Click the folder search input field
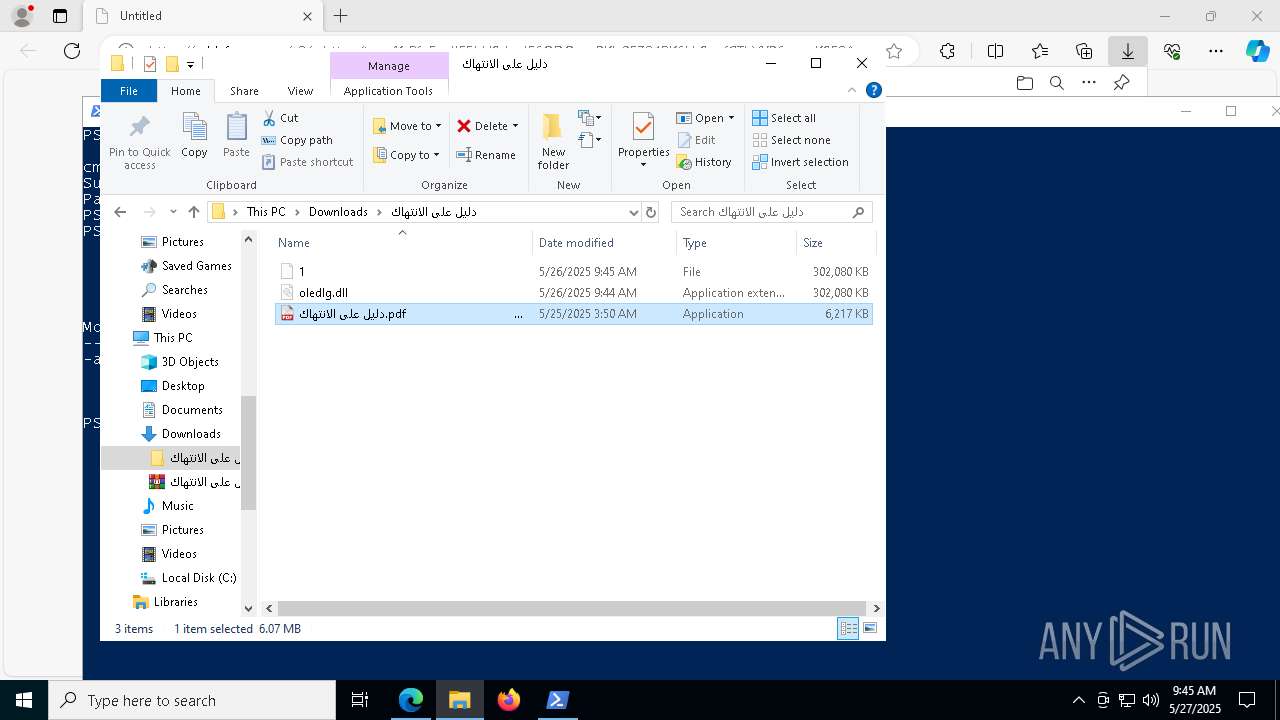The height and width of the screenshot is (720, 1280). tap(771, 212)
